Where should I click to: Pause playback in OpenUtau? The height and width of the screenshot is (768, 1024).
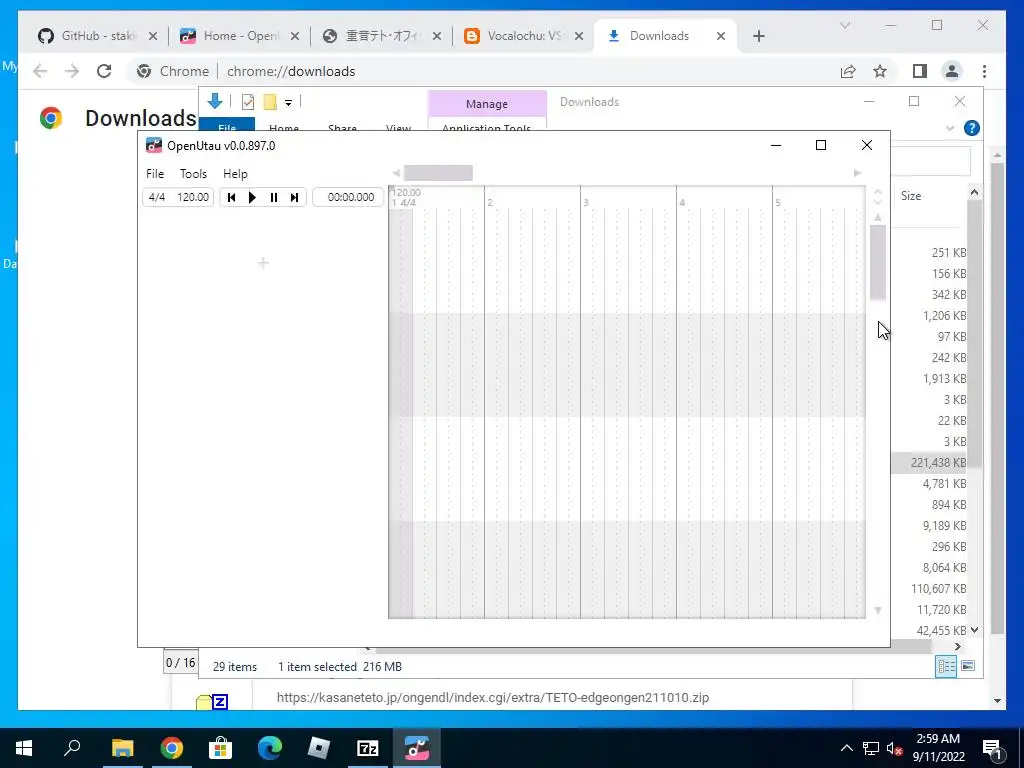pyautogui.click(x=274, y=197)
